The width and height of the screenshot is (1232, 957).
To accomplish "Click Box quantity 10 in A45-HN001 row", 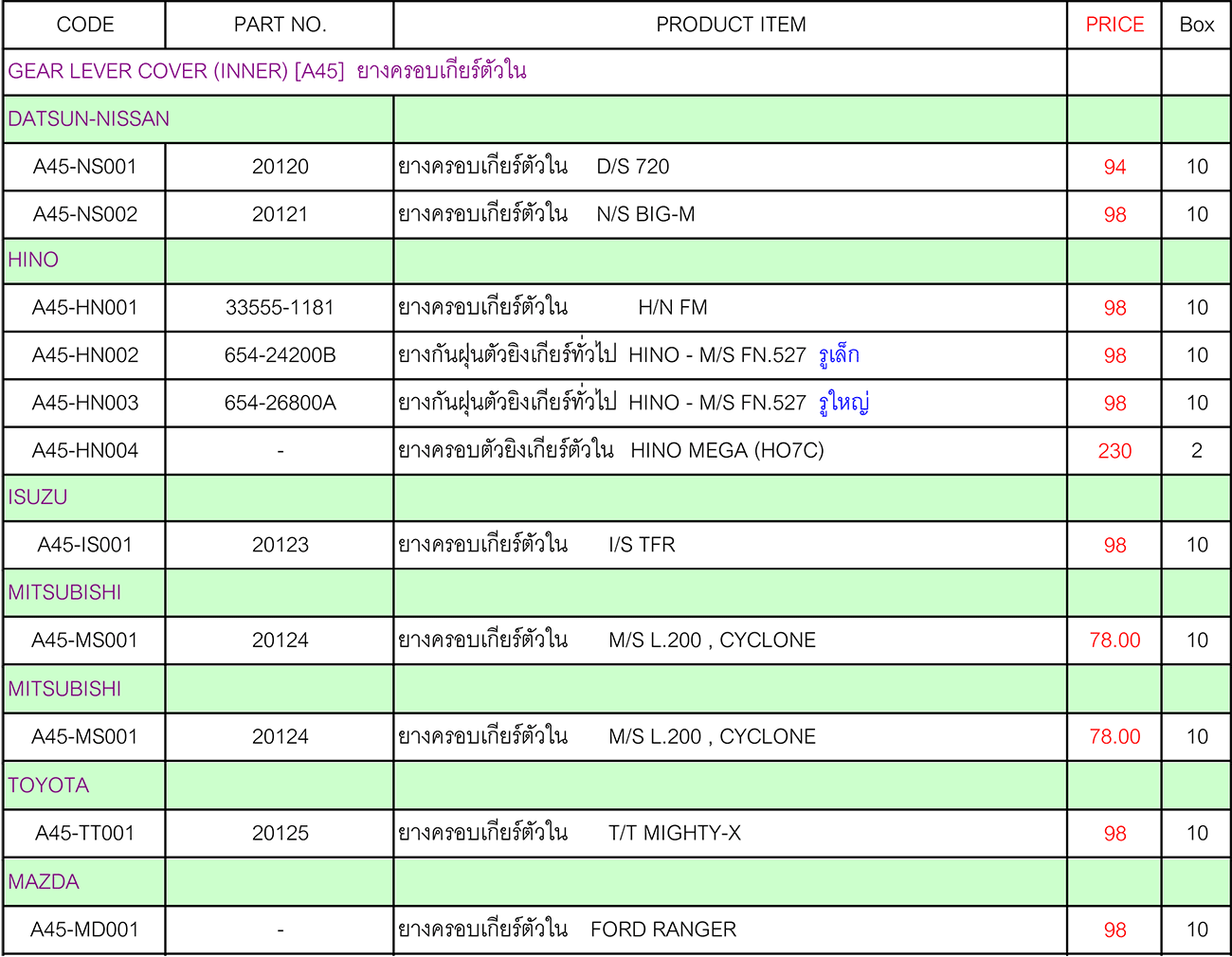I will [x=1197, y=307].
